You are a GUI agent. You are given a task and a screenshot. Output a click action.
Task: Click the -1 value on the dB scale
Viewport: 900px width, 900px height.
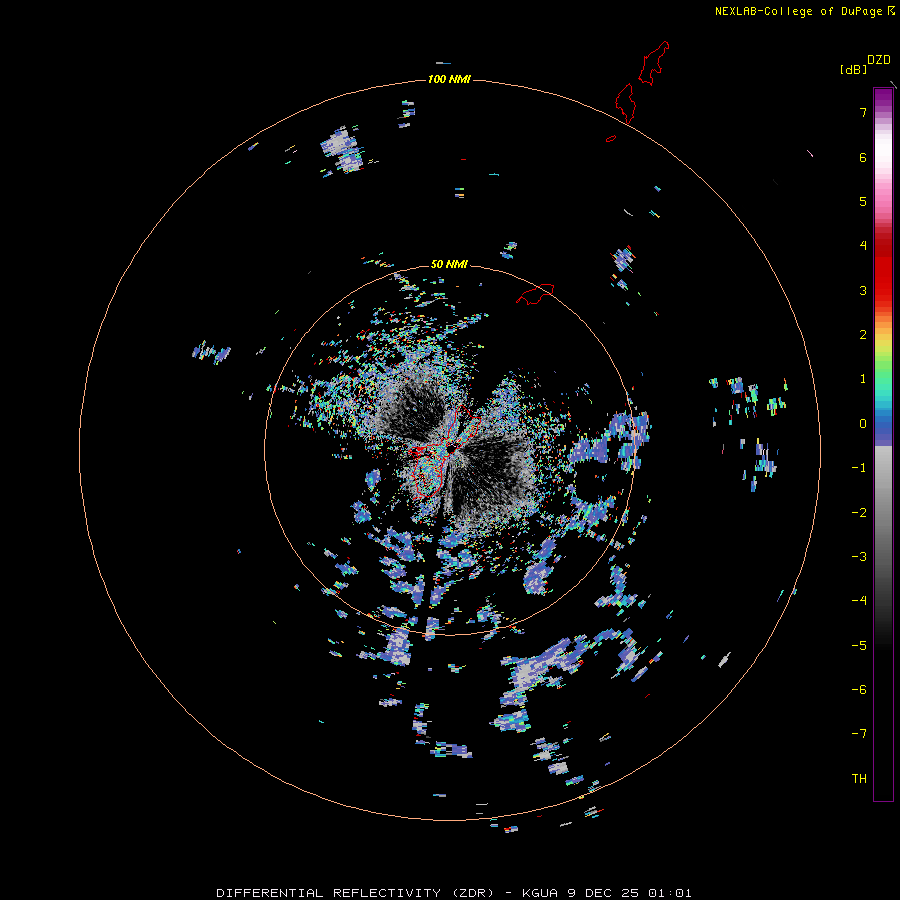coord(859,468)
